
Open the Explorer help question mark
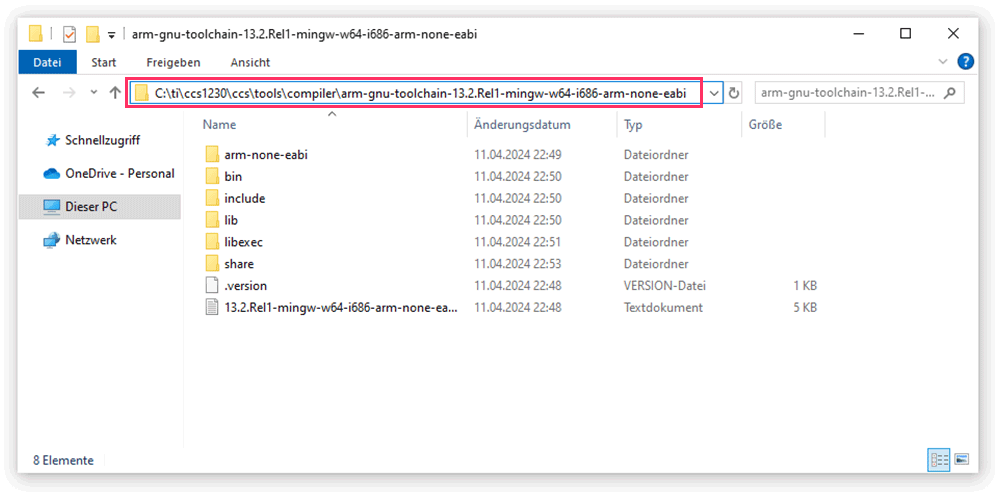click(966, 62)
